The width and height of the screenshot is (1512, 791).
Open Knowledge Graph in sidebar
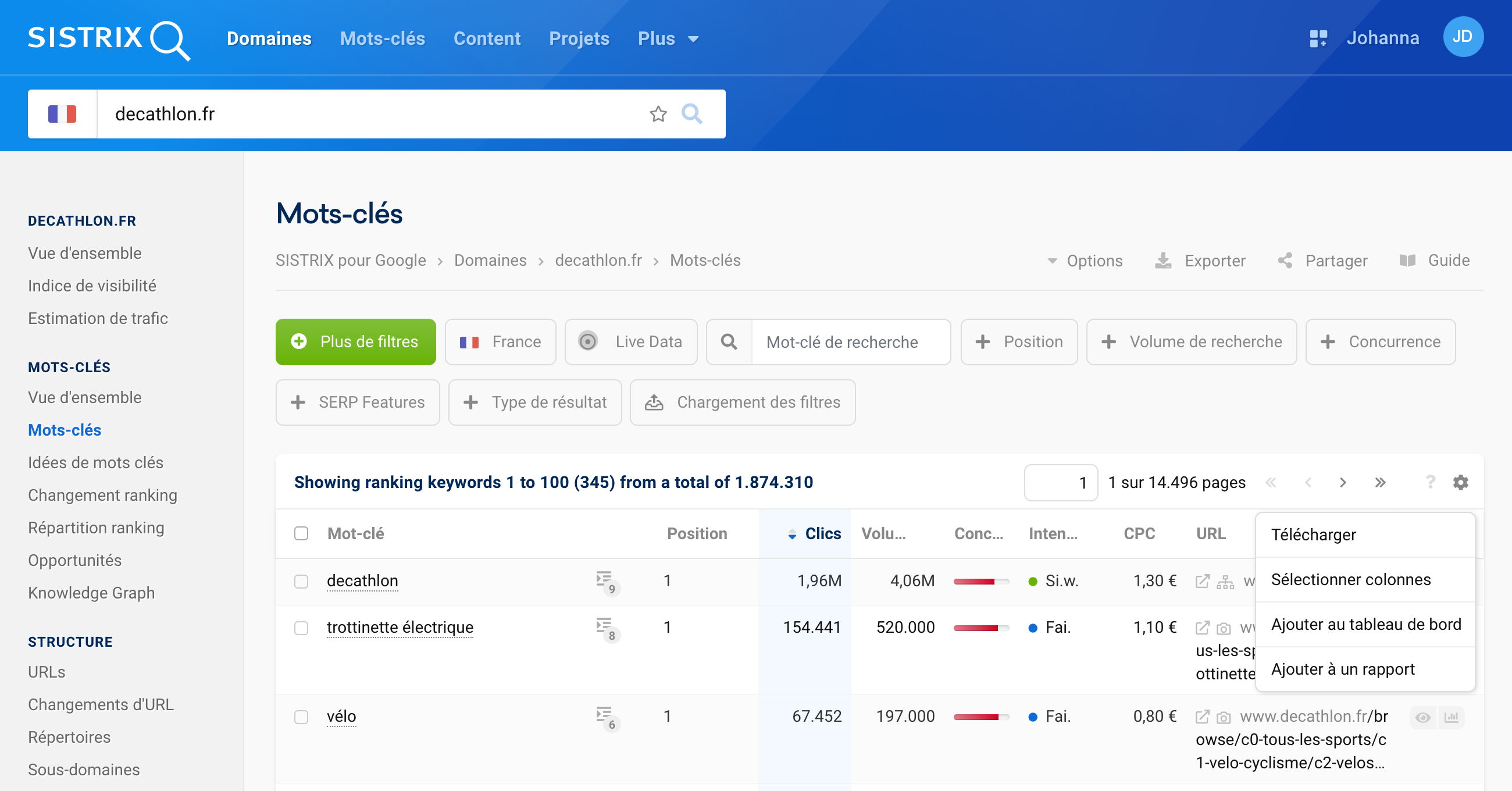91,593
